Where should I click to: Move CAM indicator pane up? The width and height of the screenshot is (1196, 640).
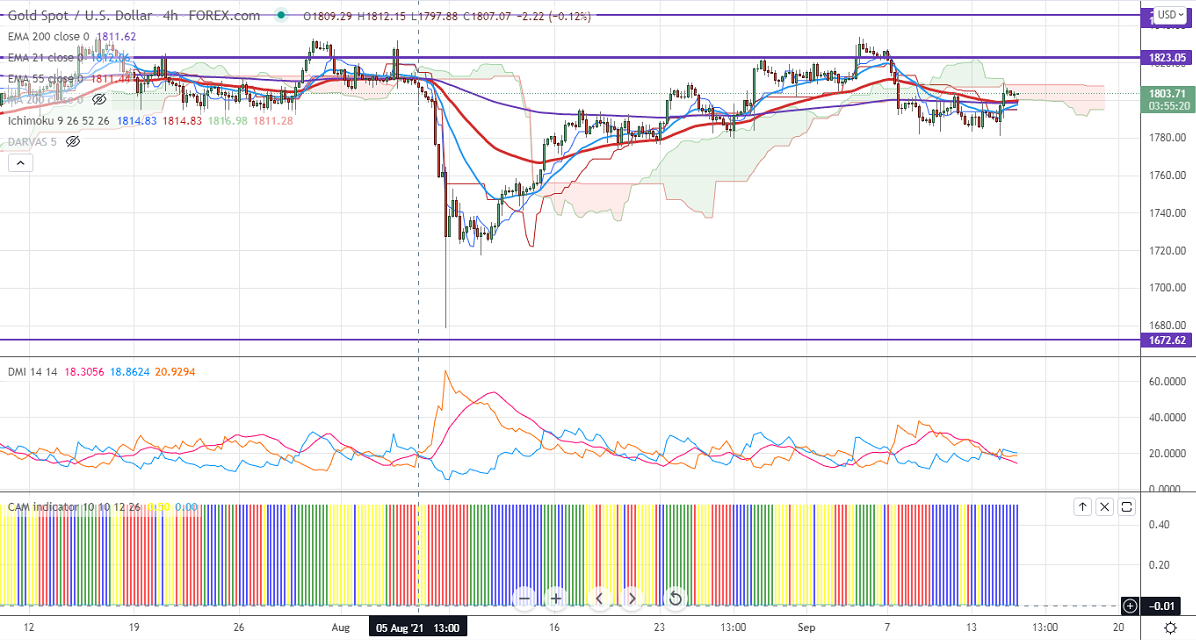tap(1082, 507)
